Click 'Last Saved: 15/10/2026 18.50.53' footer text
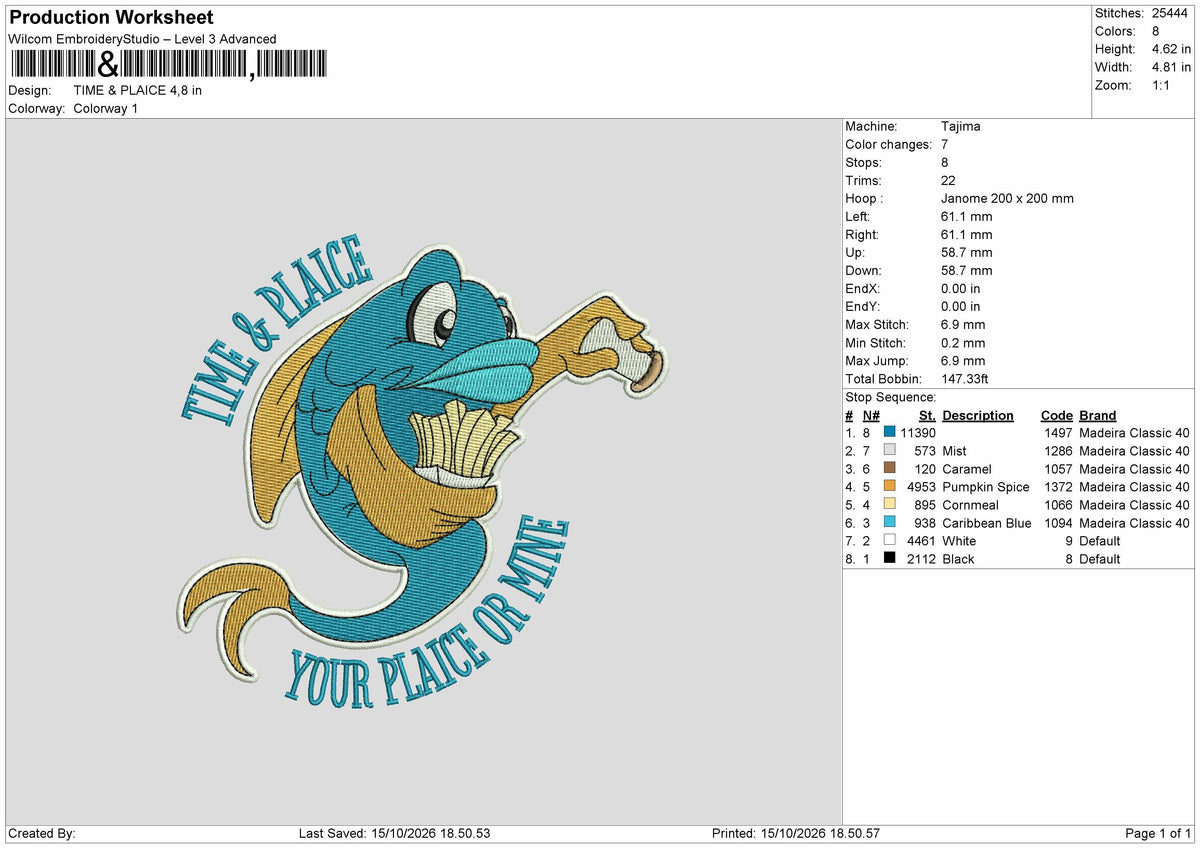The width and height of the screenshot is (1200, 848). point(394,833)
